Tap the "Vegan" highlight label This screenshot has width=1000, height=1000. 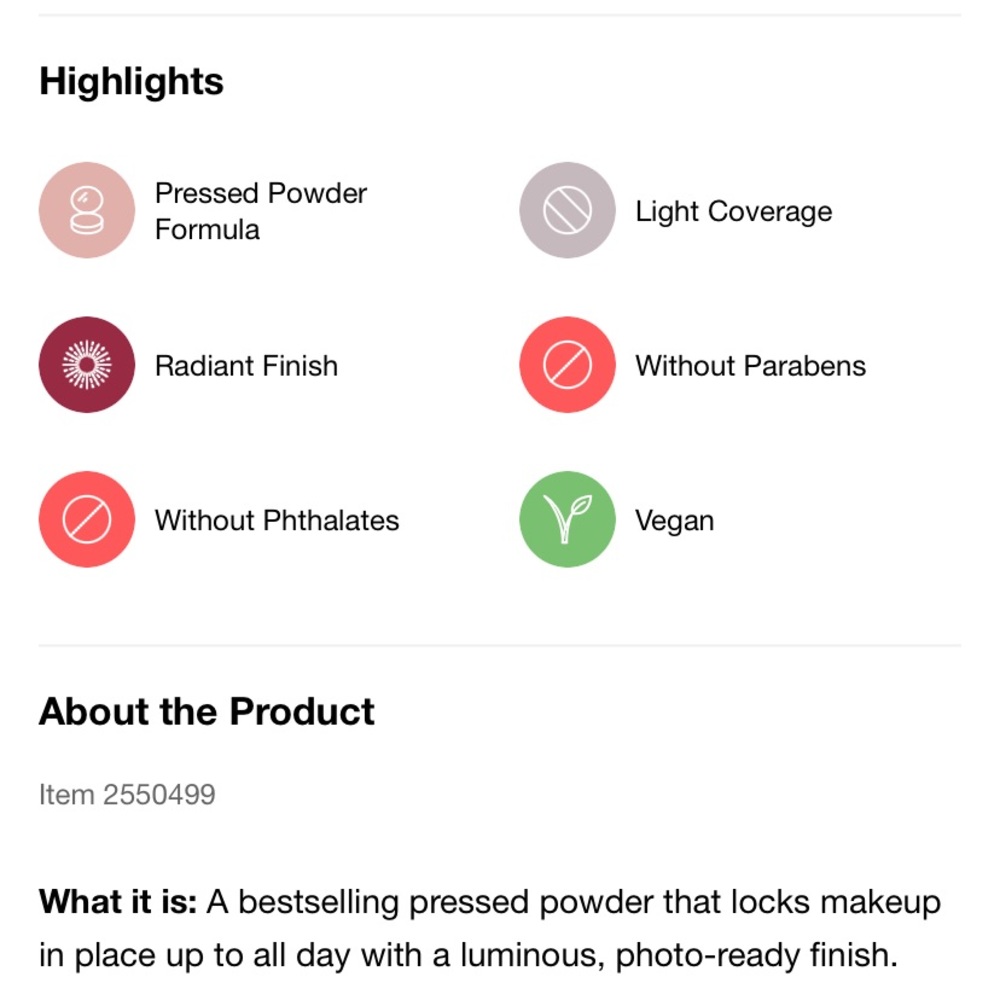pos(674,521)
